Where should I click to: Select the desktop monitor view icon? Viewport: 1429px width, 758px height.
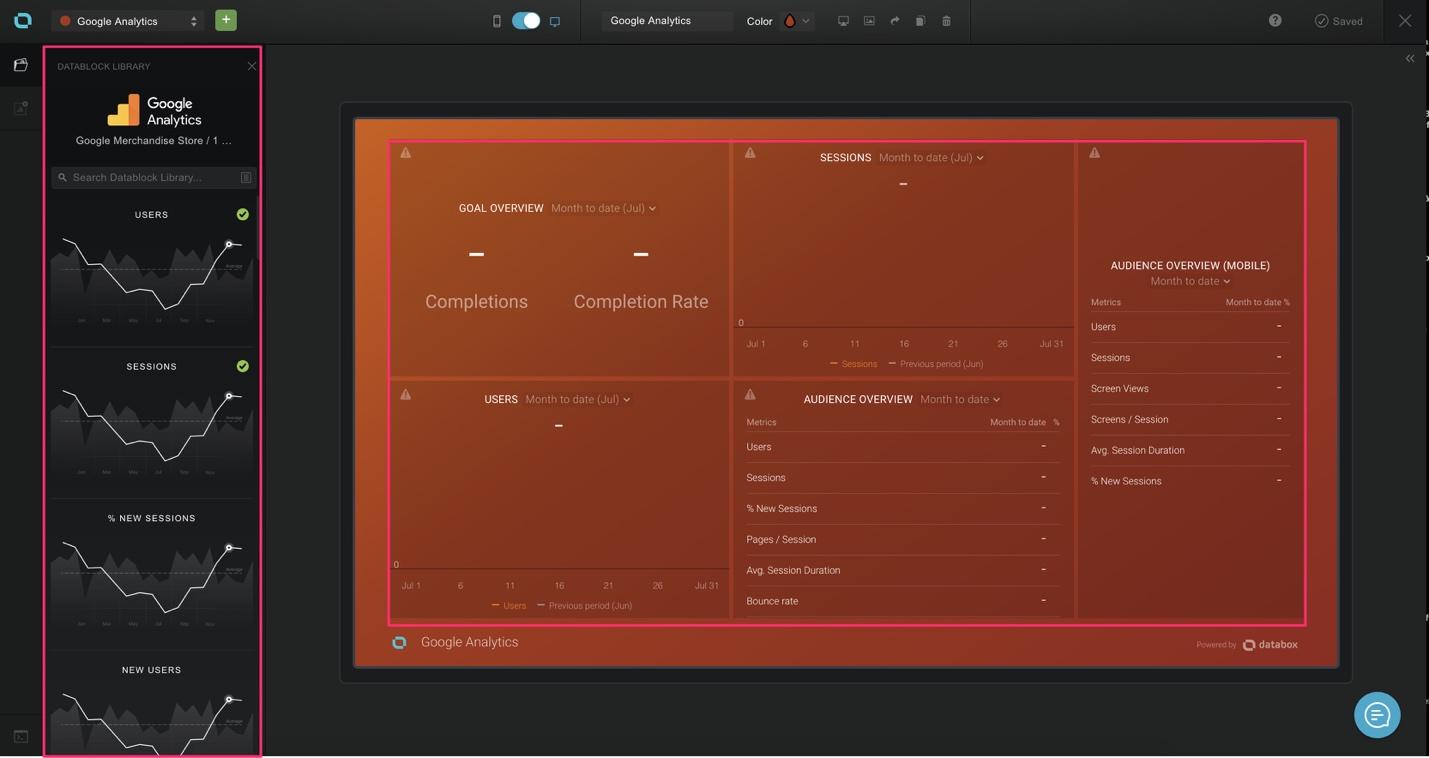pyautogui.click(x=555, y=21)
